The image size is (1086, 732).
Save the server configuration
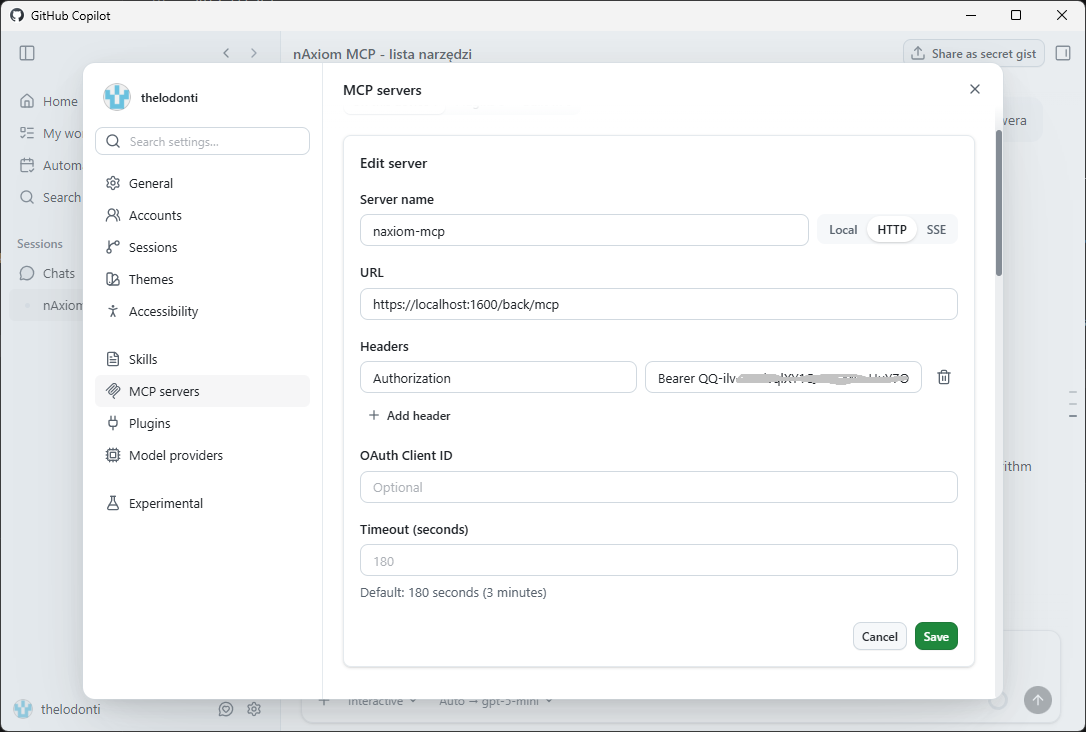[x=936, y=636]
